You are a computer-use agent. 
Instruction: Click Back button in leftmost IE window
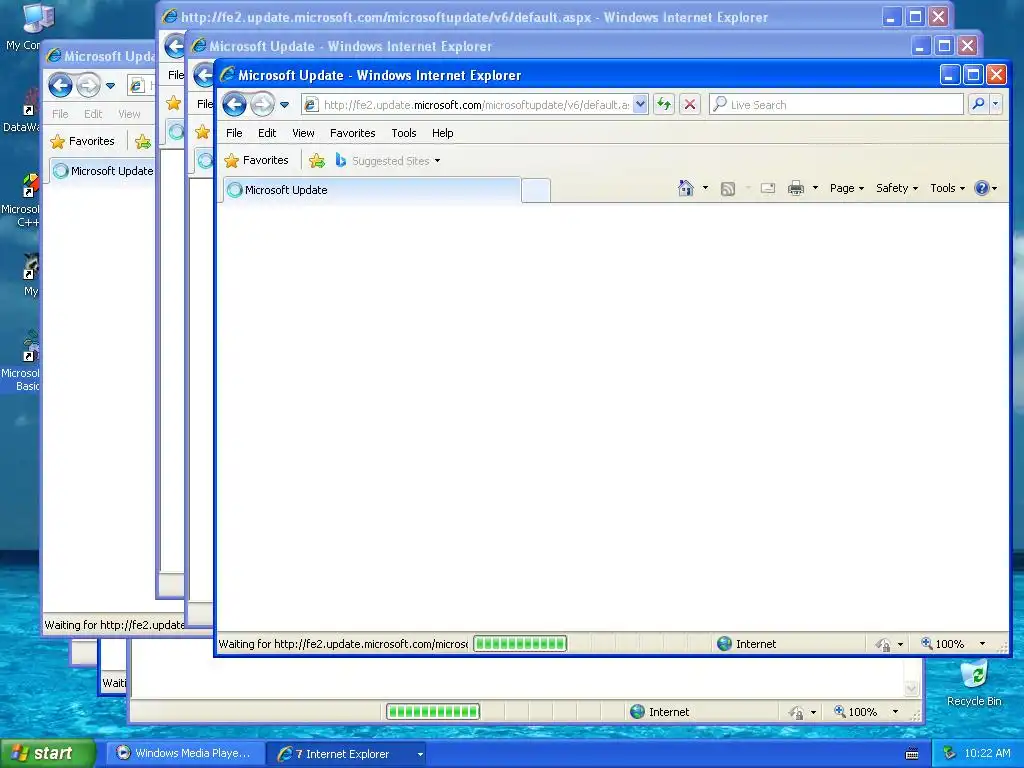click(x=60, y=85)
